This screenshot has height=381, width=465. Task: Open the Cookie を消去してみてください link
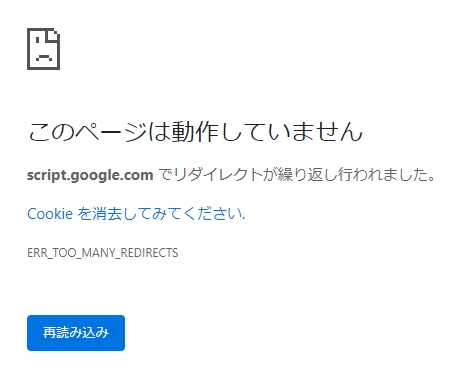click(x=136, y=214)
